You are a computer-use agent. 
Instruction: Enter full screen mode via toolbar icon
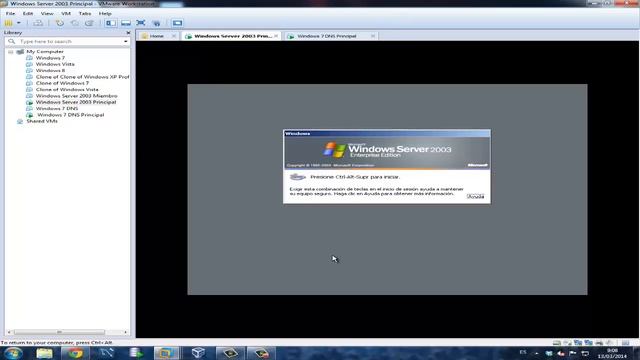pyautogui.click(x=141, y=23)
